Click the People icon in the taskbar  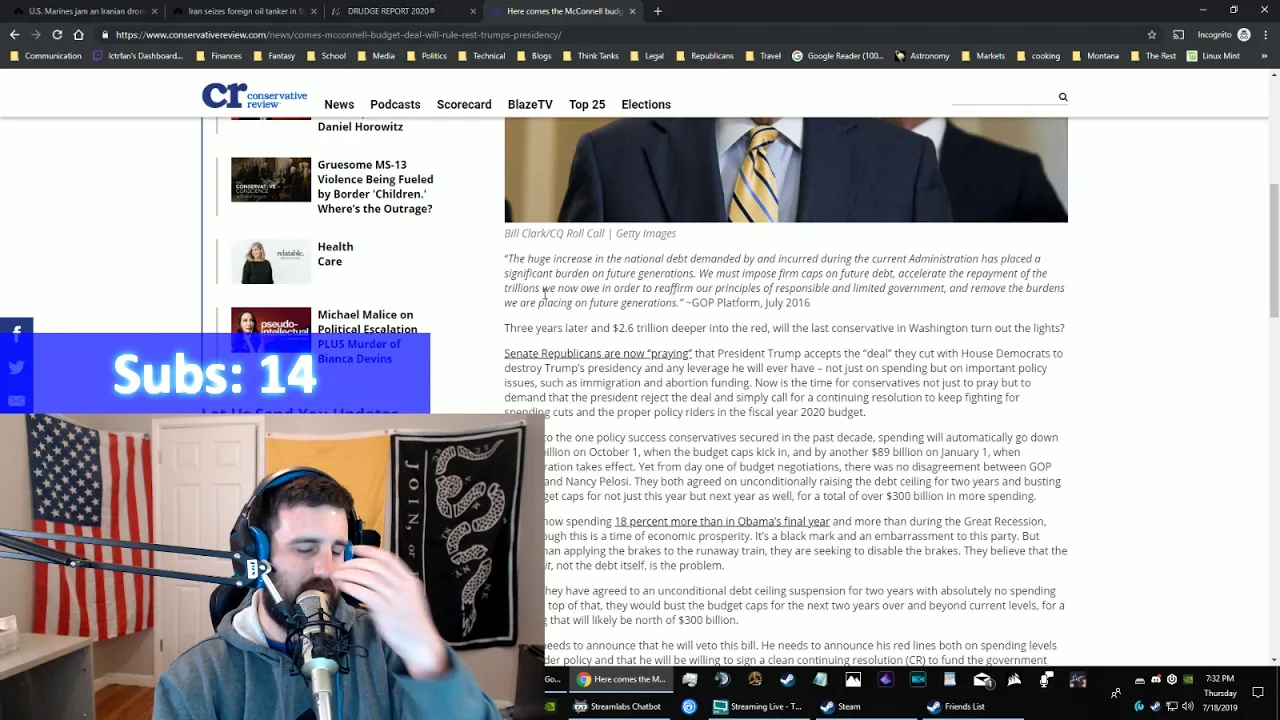coord(1116,692)
